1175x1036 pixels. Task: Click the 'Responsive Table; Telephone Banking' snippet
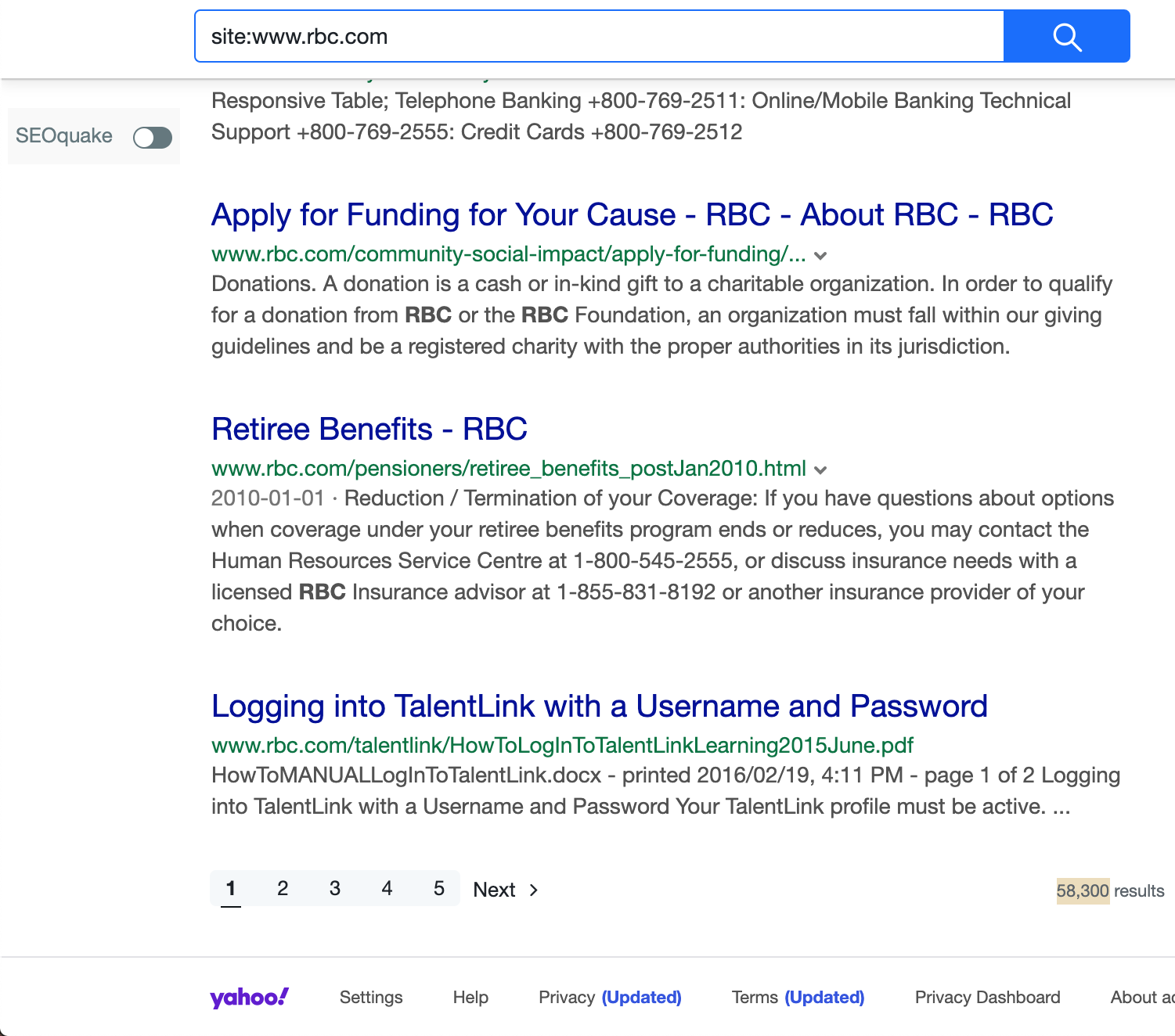click(x=641, y=117)
